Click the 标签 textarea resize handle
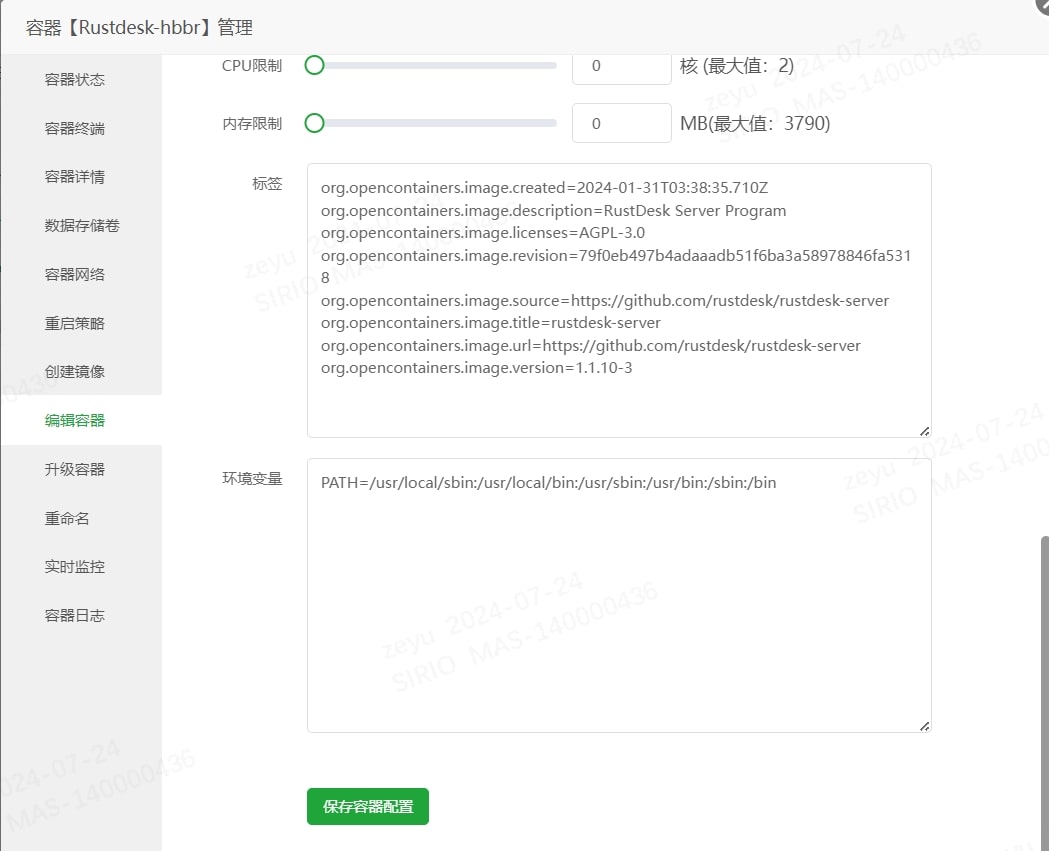Screen dimensions: 1049x851 point(925,432)
